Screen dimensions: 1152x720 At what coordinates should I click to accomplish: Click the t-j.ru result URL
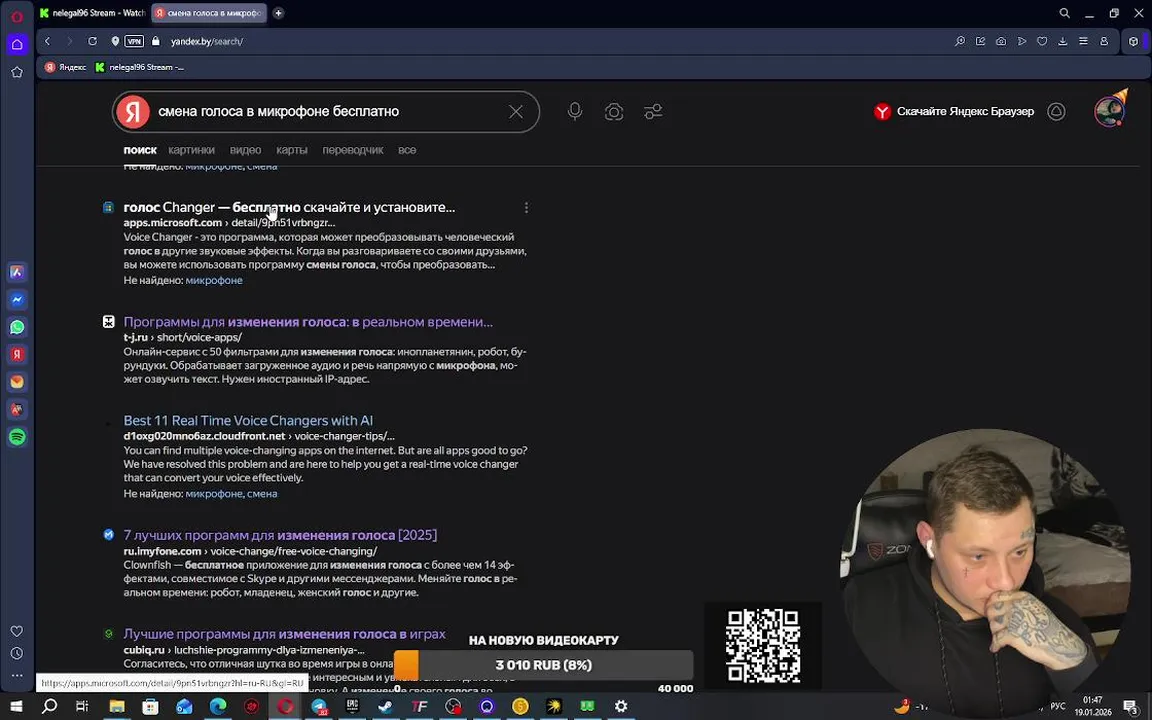point(182,337)
